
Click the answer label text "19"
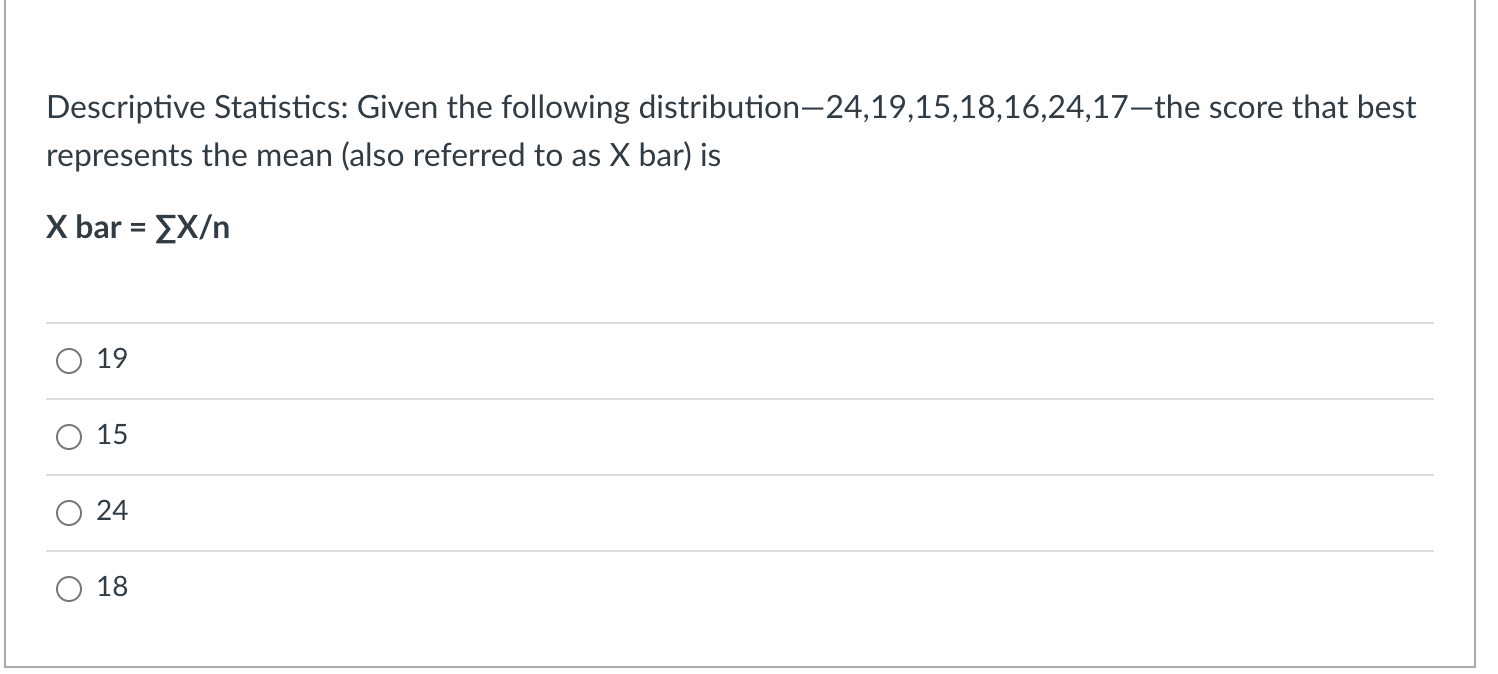(113, 359)
